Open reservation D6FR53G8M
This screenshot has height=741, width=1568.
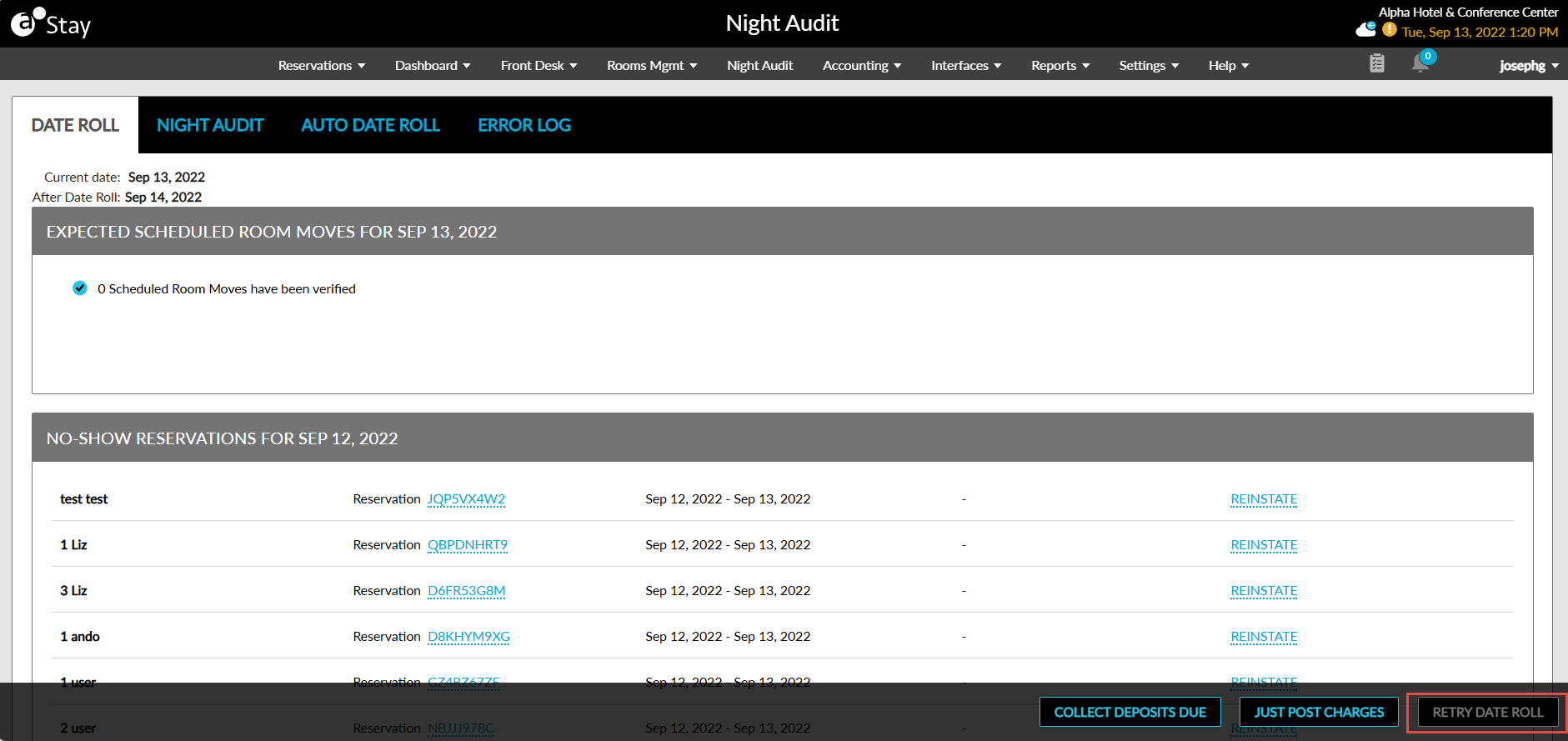tap(467, 590)
